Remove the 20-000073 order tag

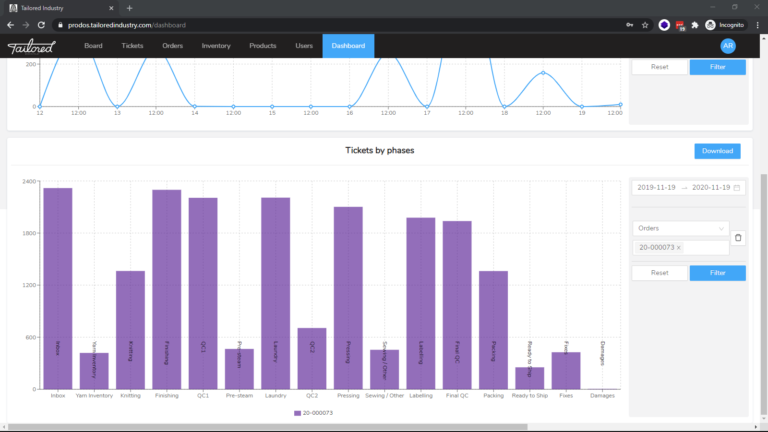(678, 247)
